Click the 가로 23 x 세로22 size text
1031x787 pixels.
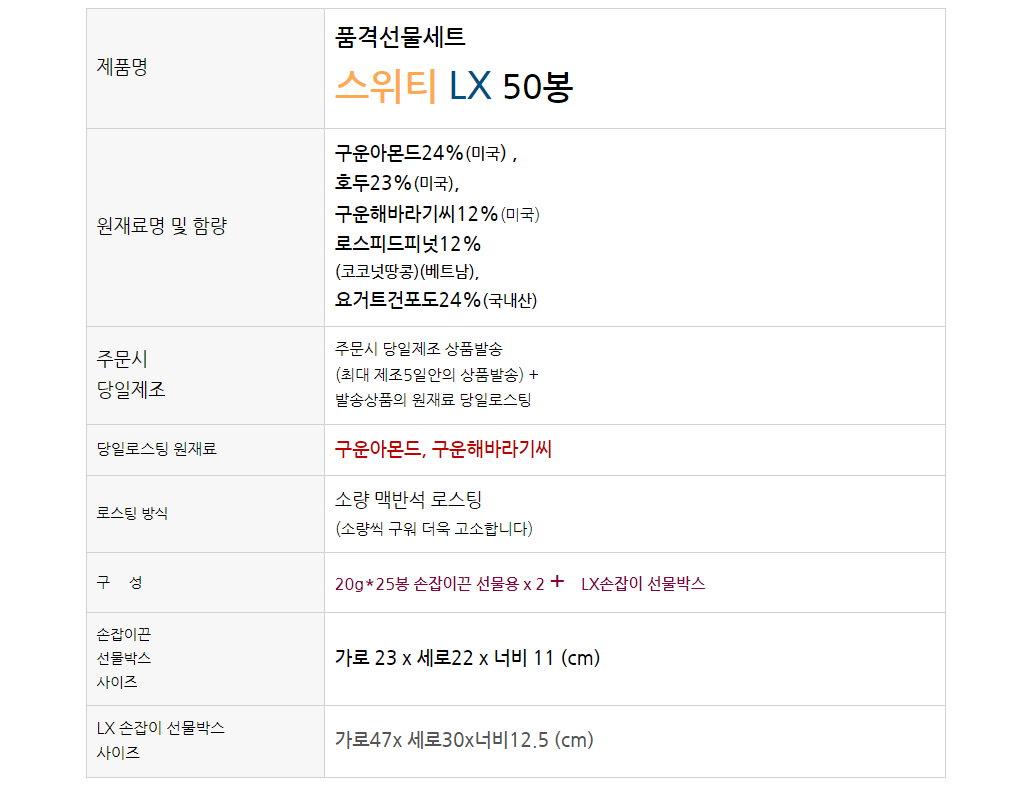pyautogui.click(x=467, y=658)
